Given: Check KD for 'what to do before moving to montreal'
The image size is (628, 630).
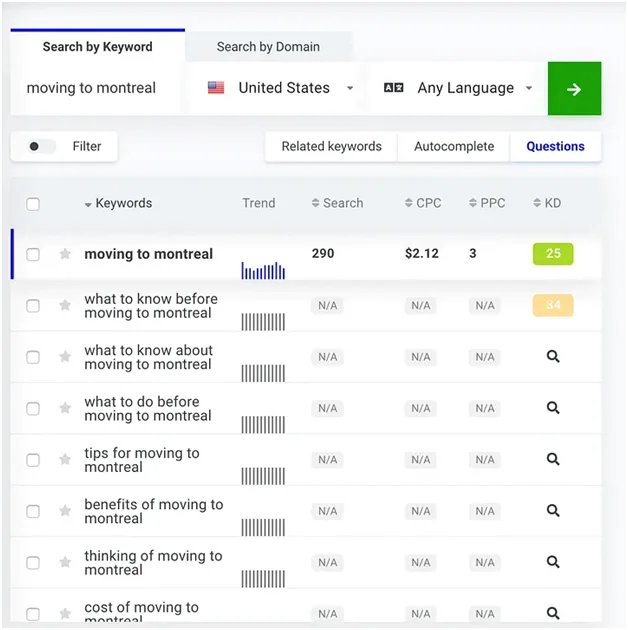Looking at the screenshot, I should point(553,408).
